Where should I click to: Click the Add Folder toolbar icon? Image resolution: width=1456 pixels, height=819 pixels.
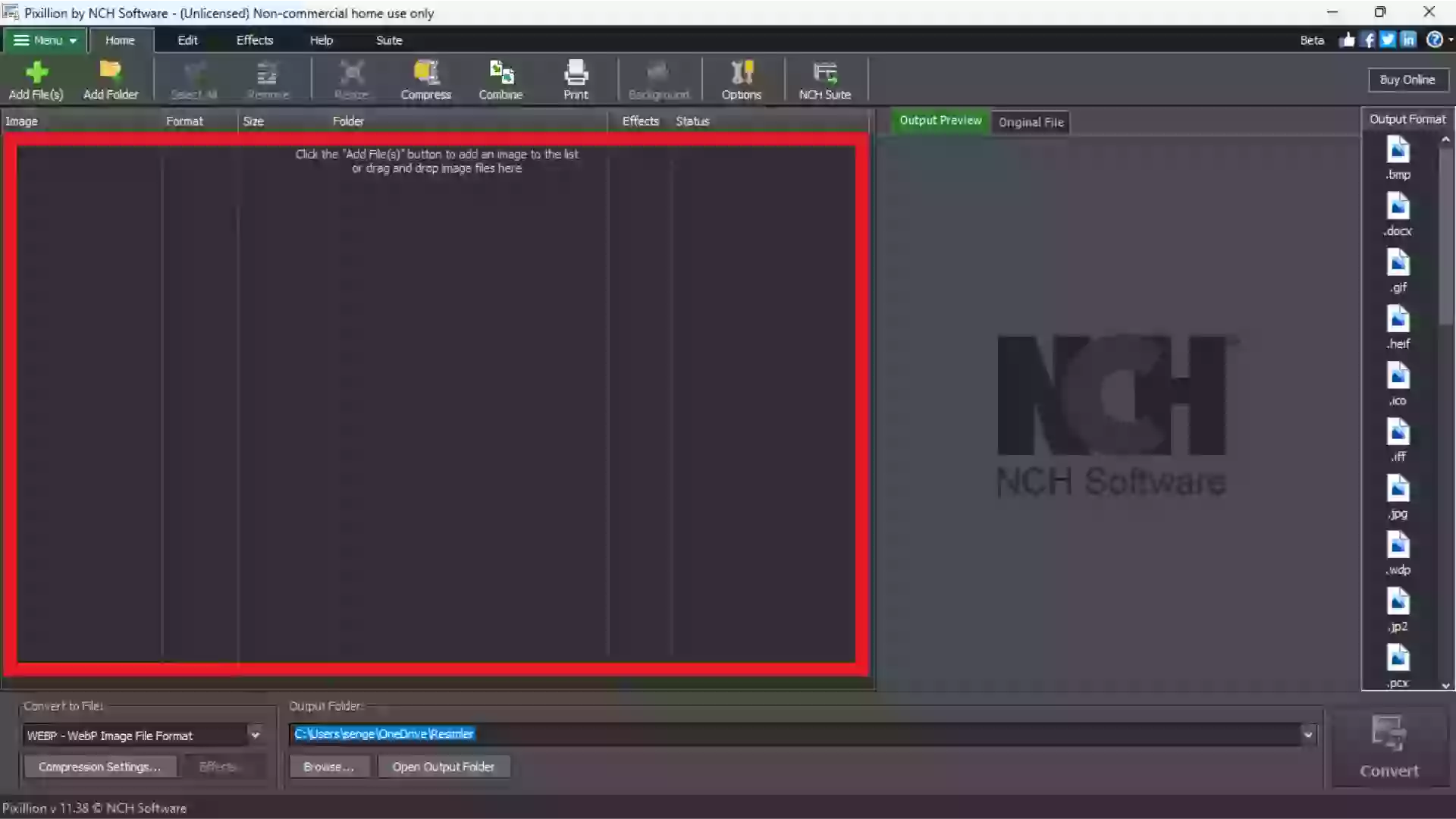point(111,80)
